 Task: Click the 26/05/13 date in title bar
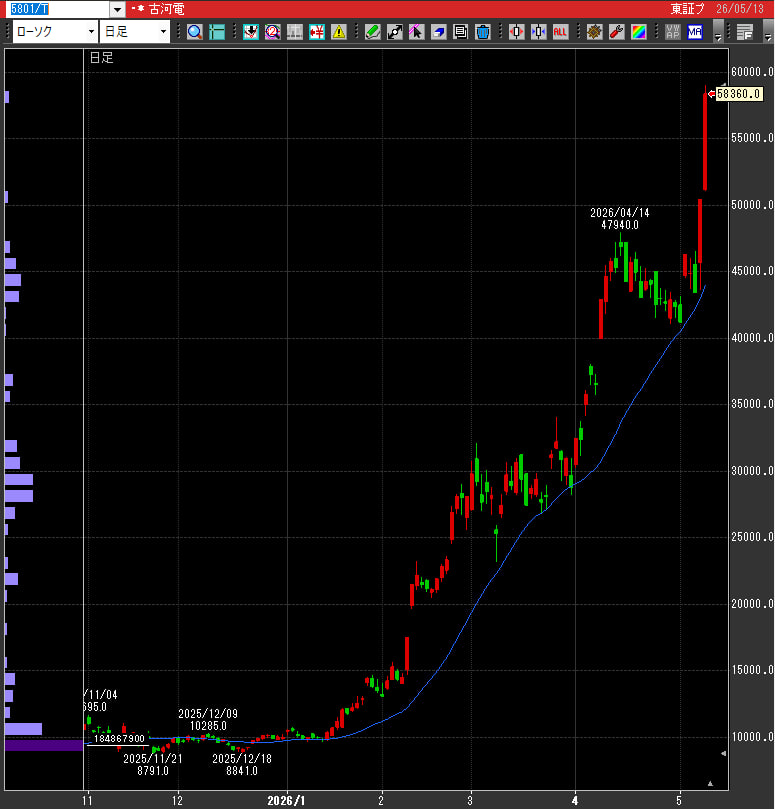(x=739, y=9)
